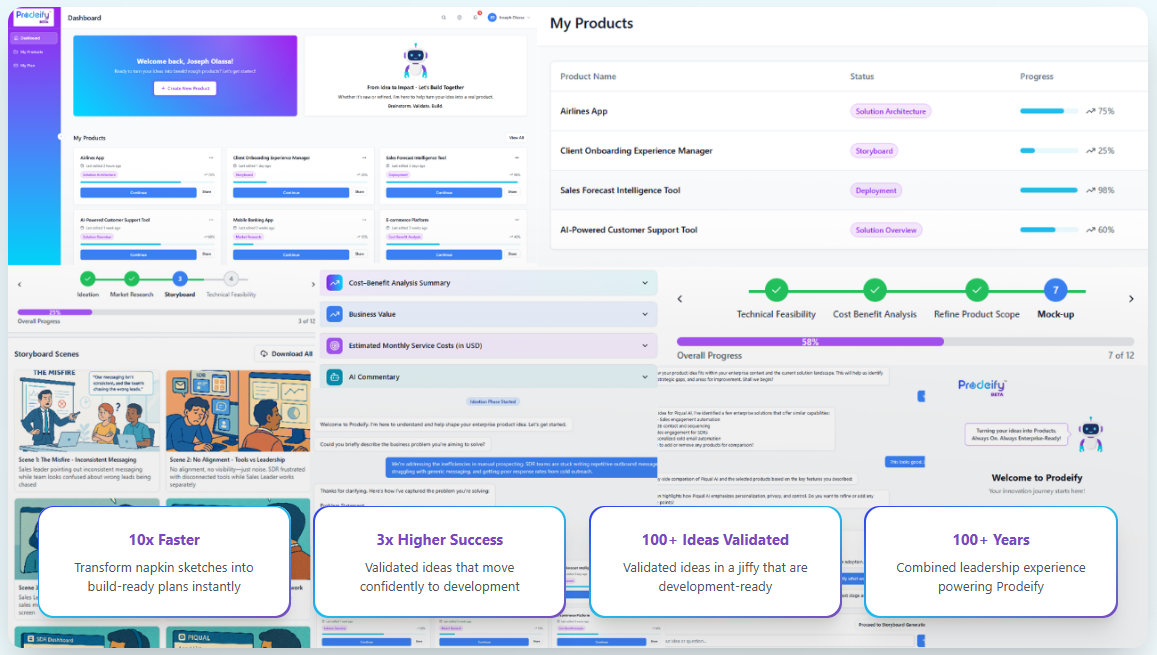Screen dimensions: 1157x655
Task: Click Share on Sales Forecast Intelligence card
Action: point(513,193)
